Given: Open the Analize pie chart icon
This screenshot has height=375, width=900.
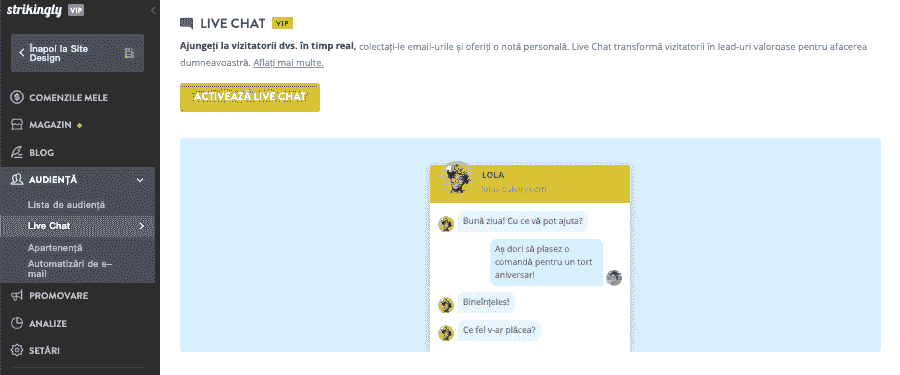Looking at the screenshot, I should 17,323.
